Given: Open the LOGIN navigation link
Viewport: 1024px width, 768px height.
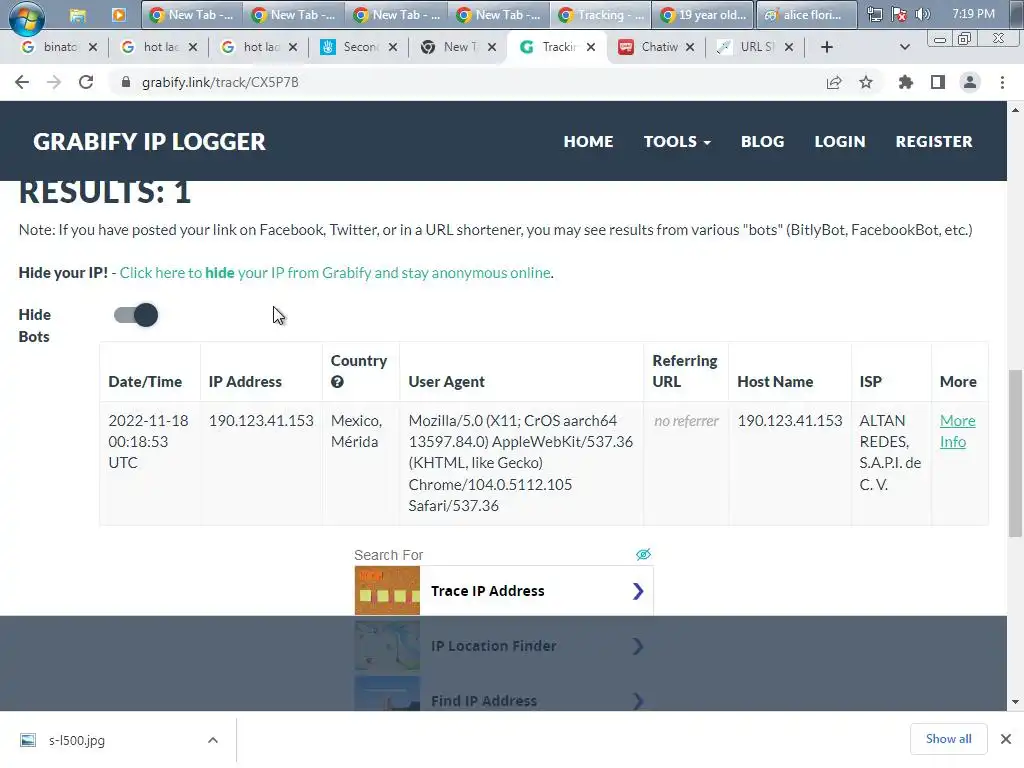Looking at the screenshot, I should [x=840, y=142].
